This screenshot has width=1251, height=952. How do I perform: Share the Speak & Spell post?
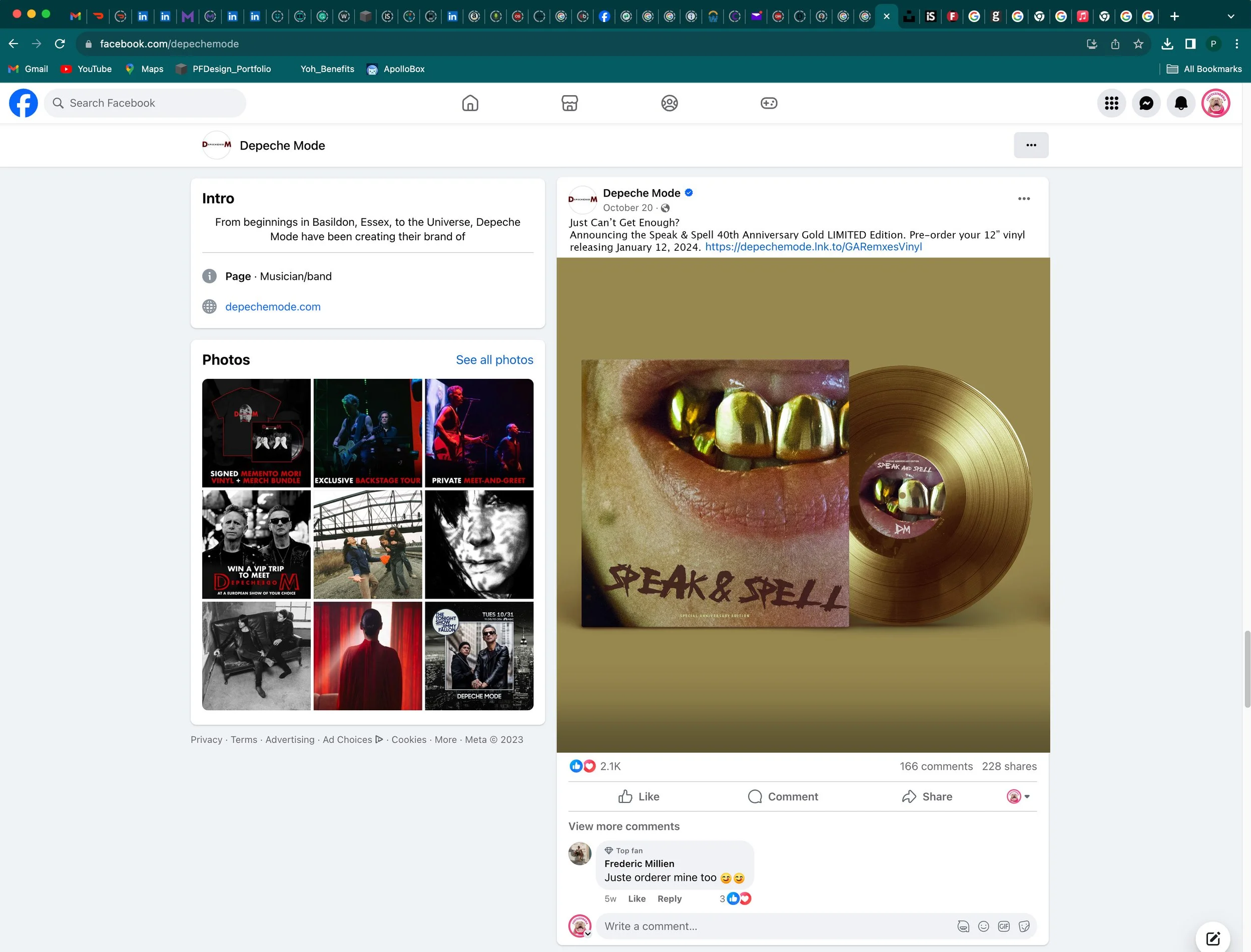[x=927, y=796]
